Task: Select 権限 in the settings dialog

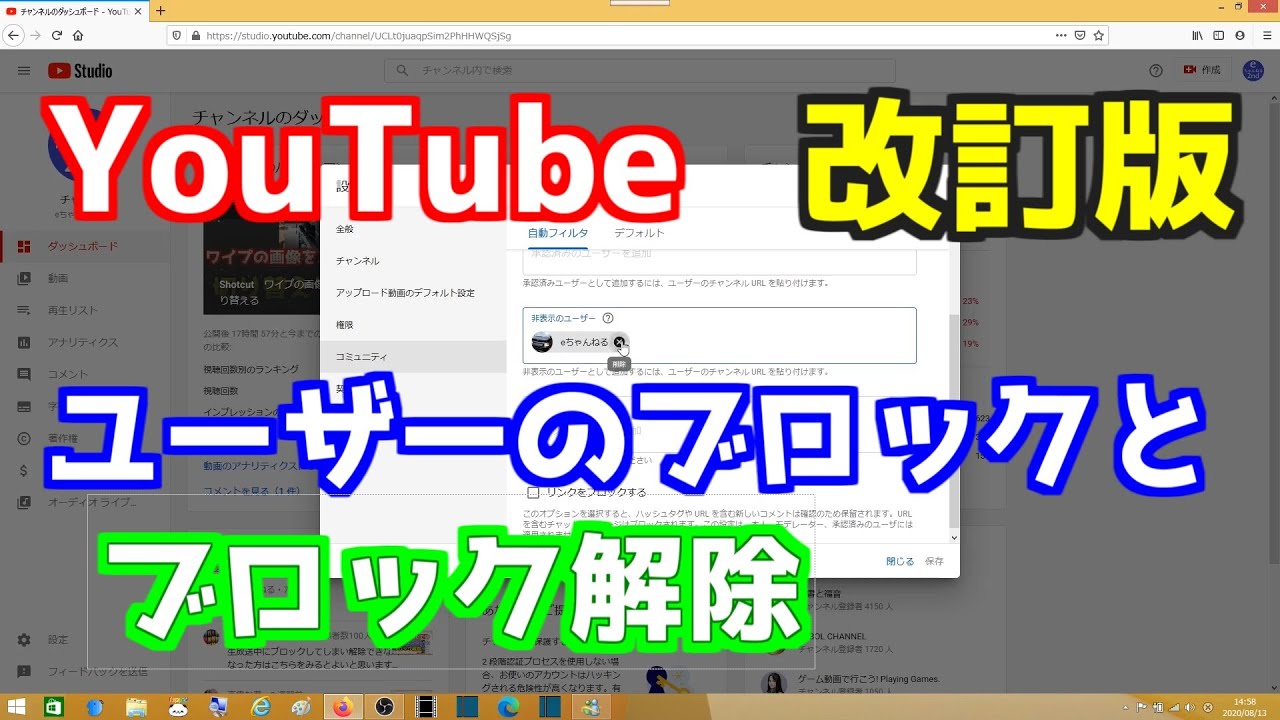Action: [413, 325]
